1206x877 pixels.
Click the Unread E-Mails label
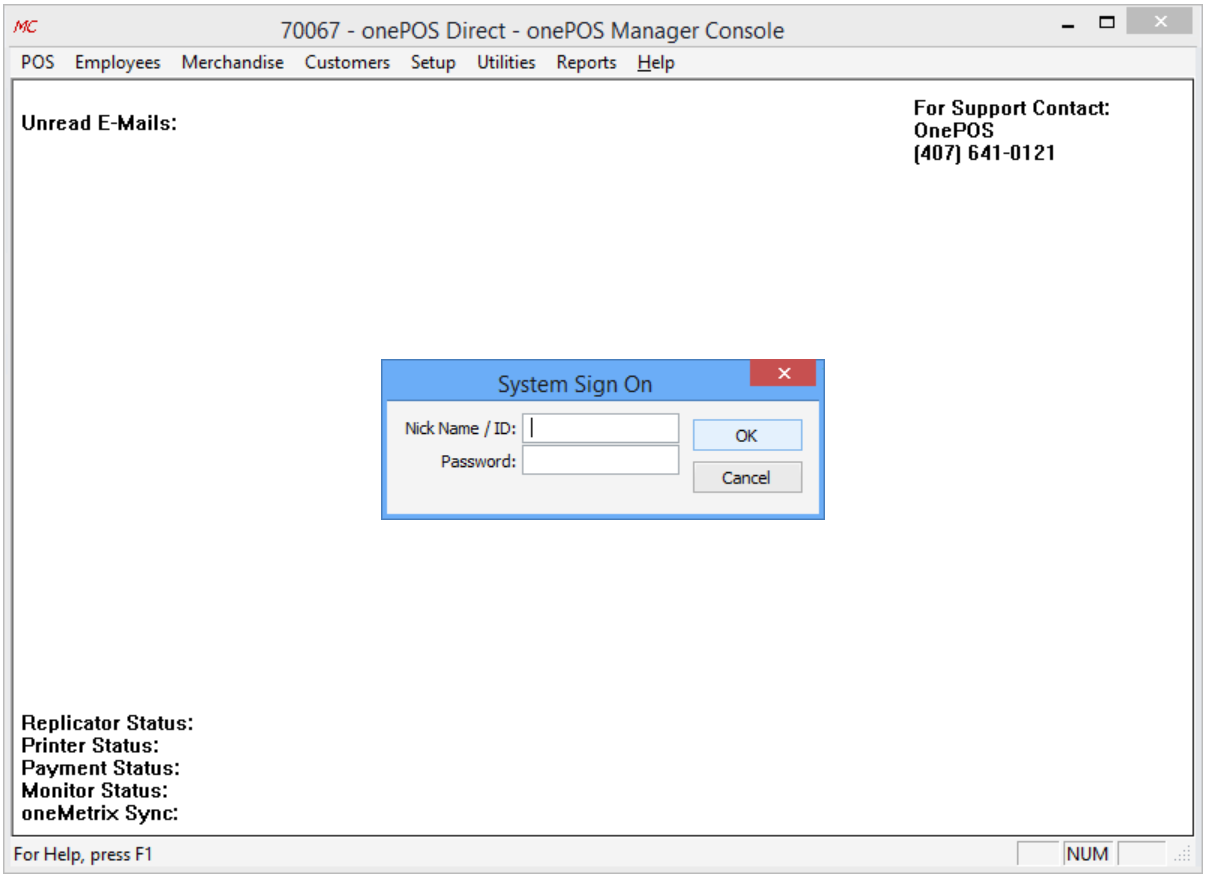(x=99, y=124)
